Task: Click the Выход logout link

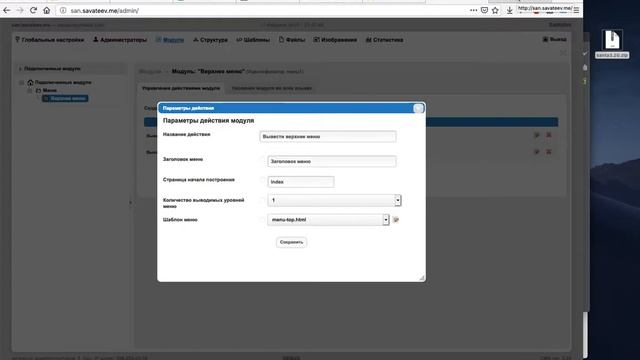Action: (554, 39)
